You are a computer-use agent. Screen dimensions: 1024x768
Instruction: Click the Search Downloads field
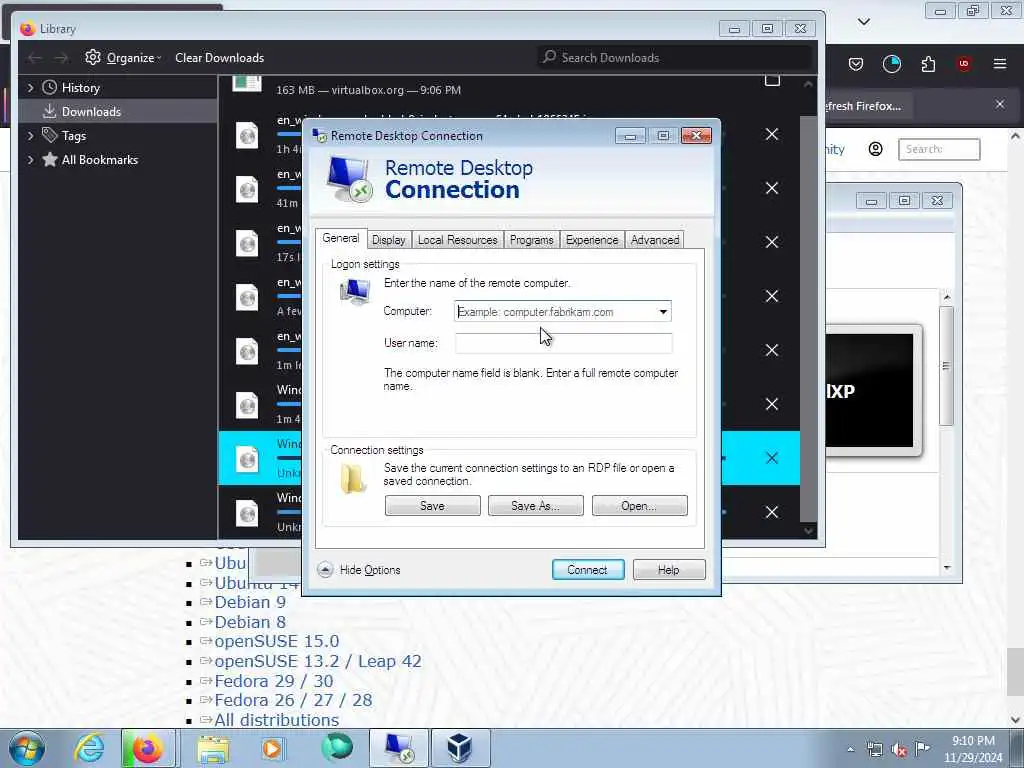coord(675,57)
